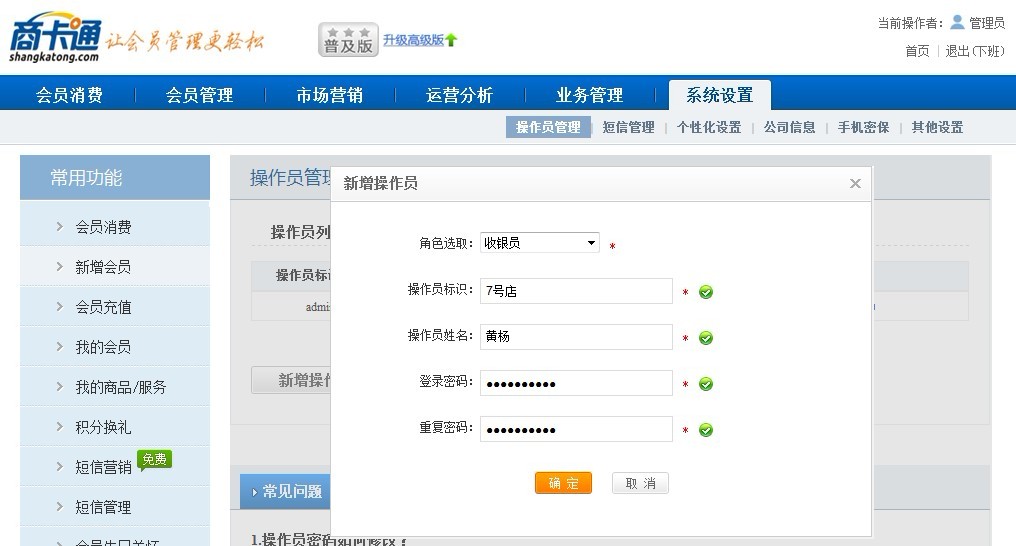Click the 管理员 user avatar icon
Screen dimensions: 1016x546
pyautogui.click(x=957, y=22)
